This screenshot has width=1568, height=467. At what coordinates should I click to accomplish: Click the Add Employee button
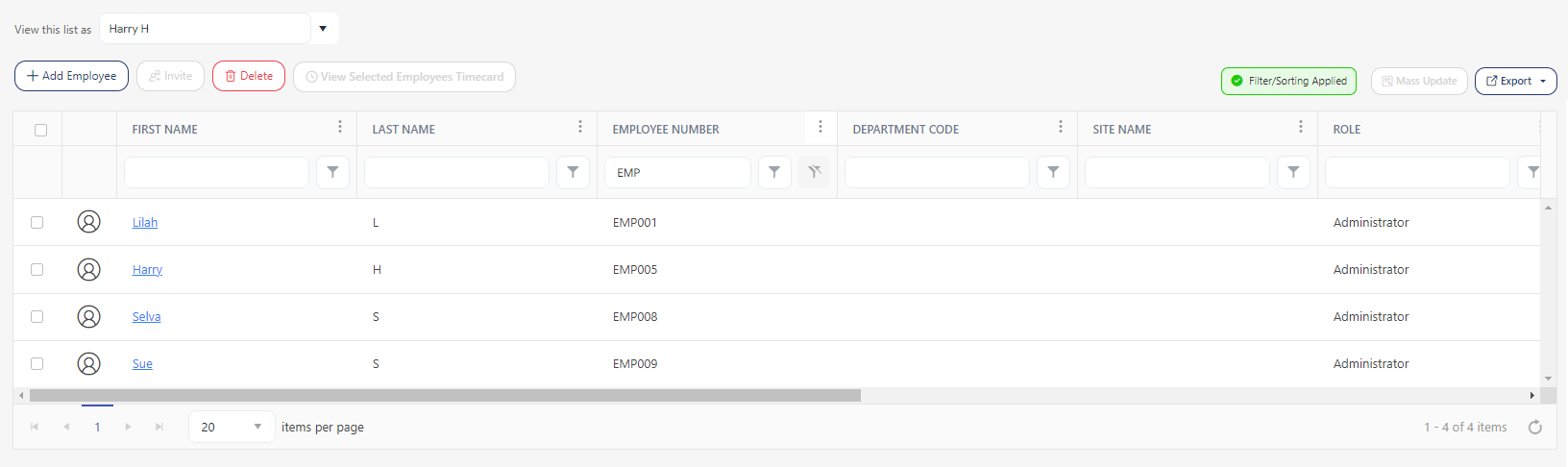point(71,76)
